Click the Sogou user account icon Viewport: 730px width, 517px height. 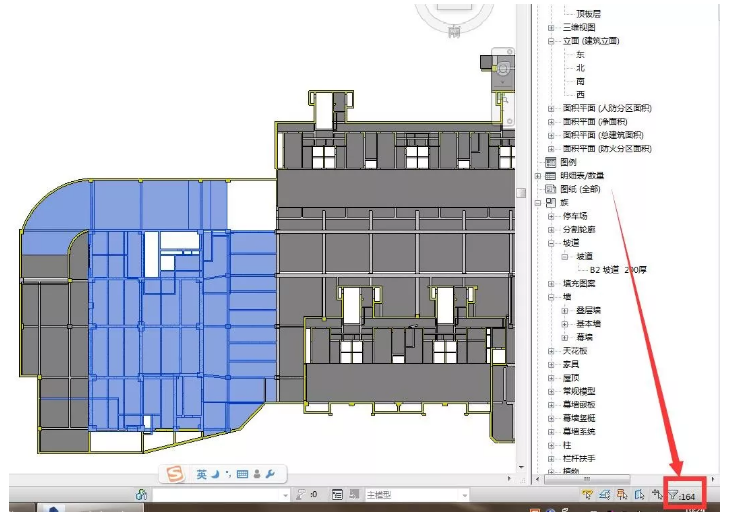(257, 475)
